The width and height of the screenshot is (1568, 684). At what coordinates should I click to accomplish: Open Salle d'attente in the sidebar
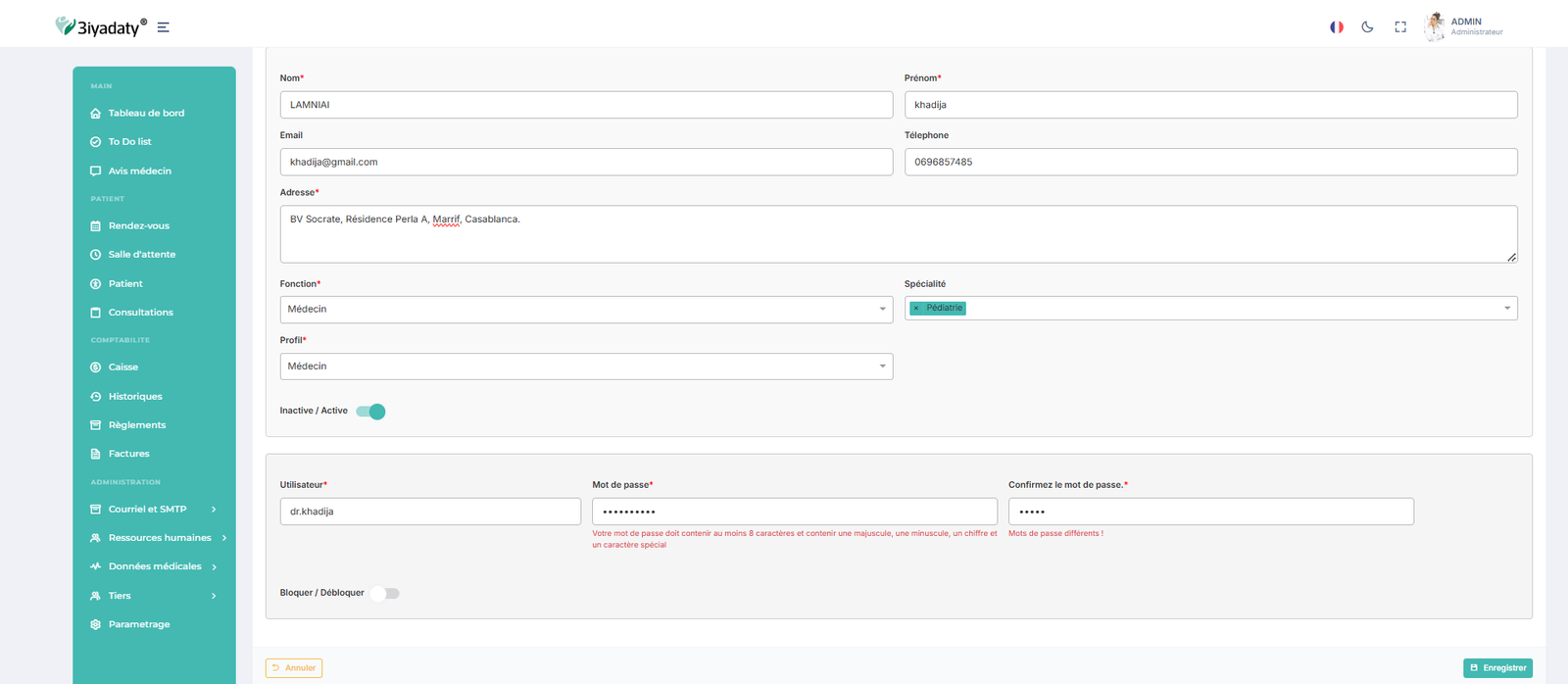142,255
